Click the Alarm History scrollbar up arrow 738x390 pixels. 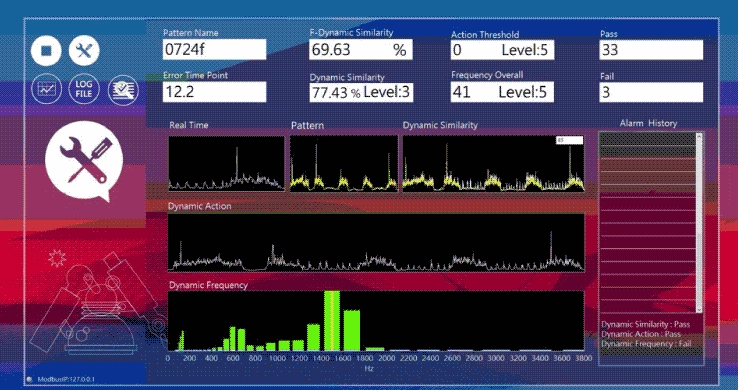point(699,136)
